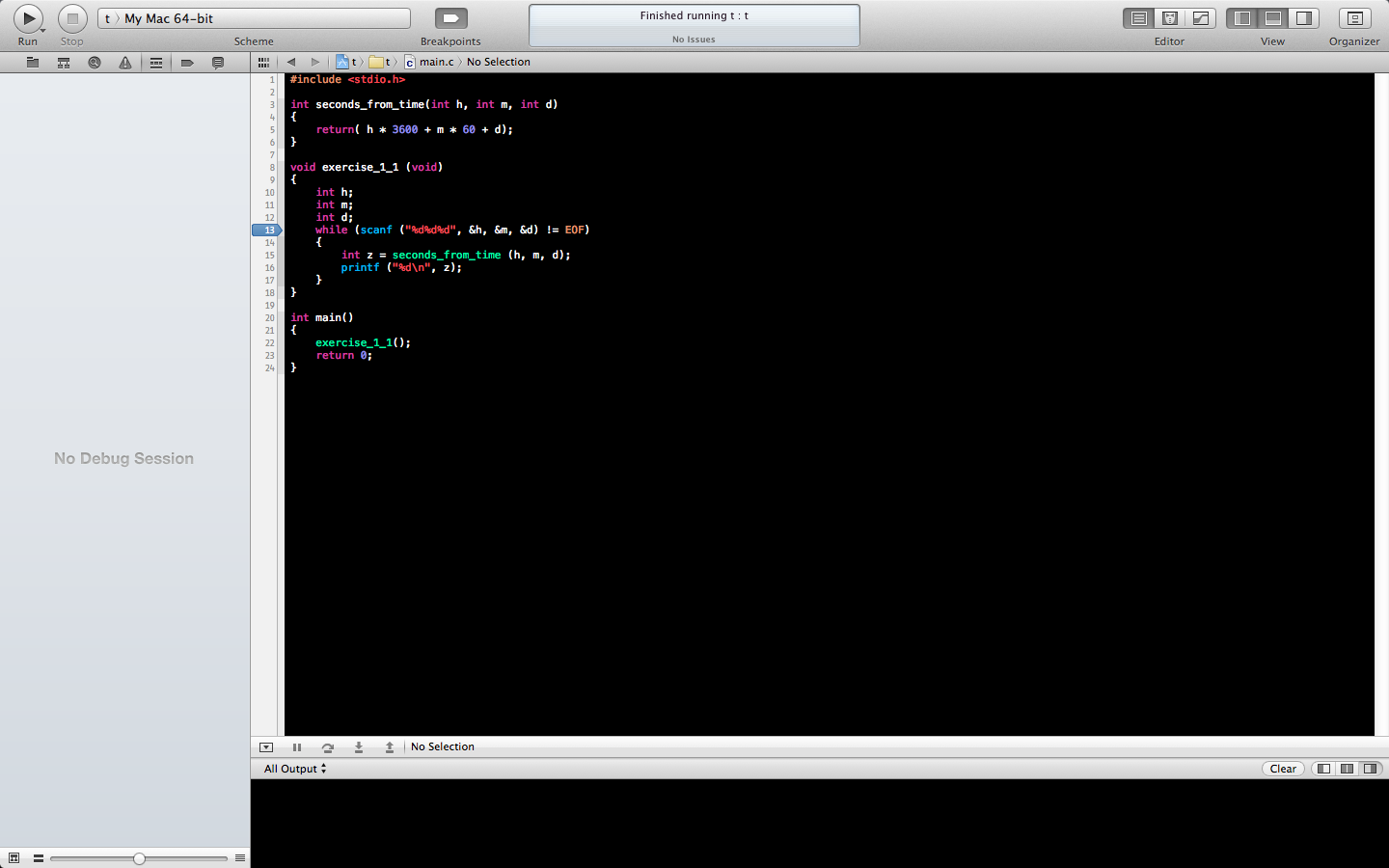Click the 'exercise_1_1();' call in main
This screenshot has width=1389, height=868.
click(363, 342)
